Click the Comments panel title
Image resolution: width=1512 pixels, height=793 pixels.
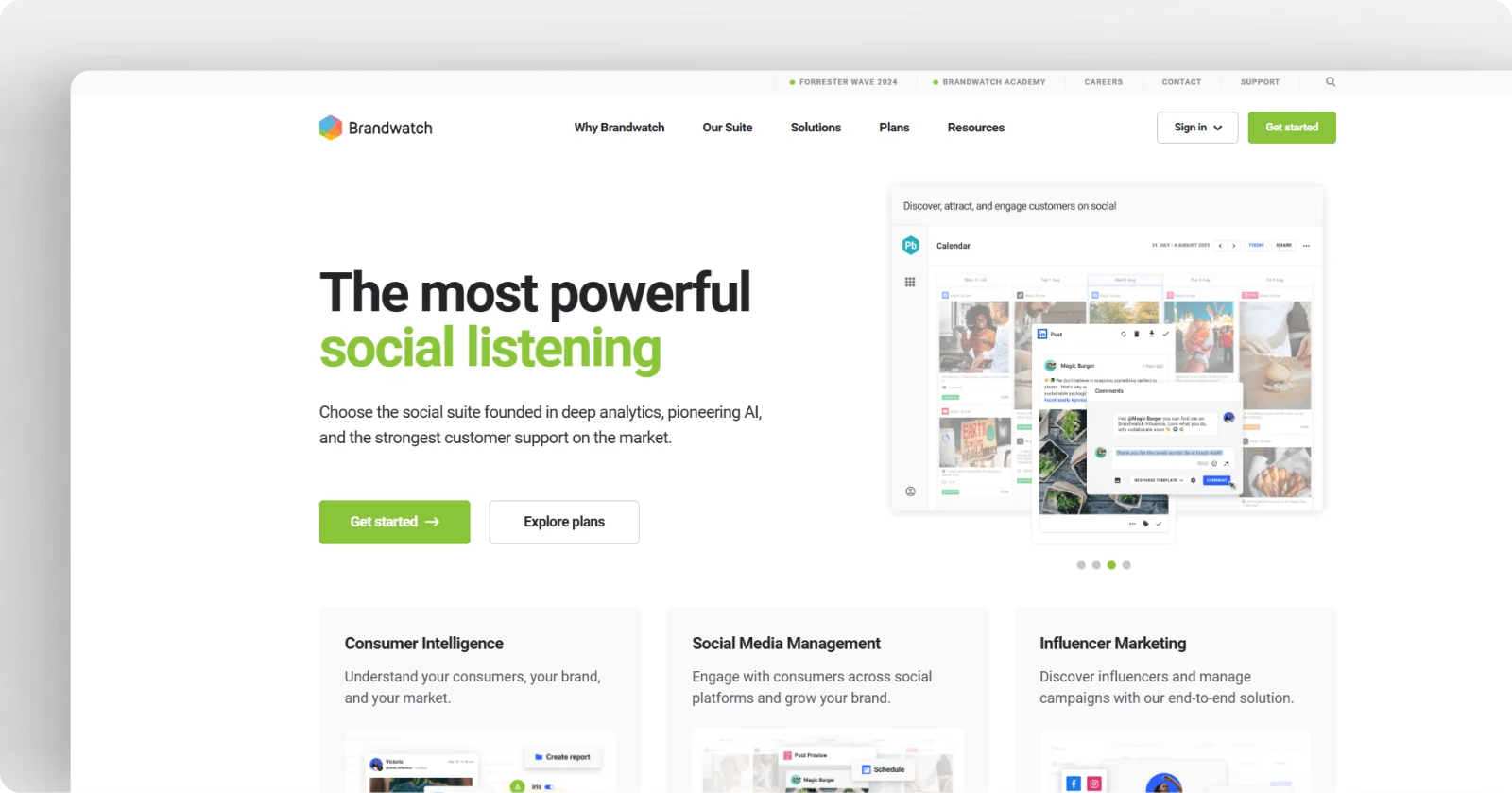coord(1109,391)
